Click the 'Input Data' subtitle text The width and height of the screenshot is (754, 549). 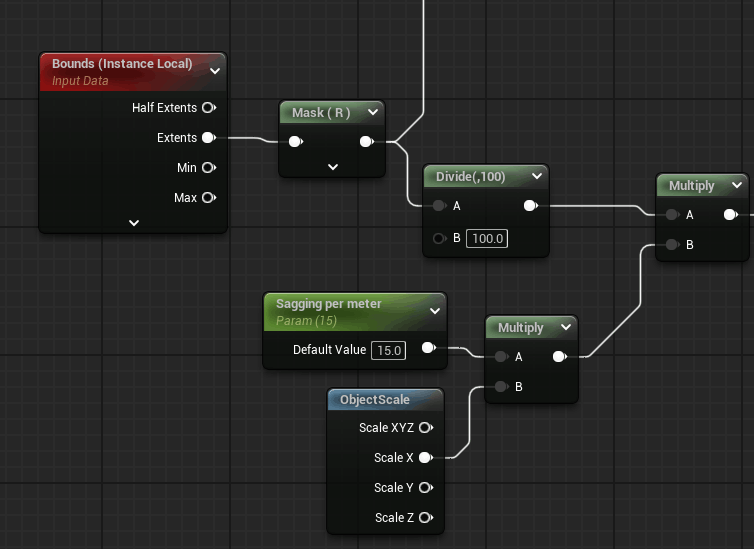[x=80, y=81]
